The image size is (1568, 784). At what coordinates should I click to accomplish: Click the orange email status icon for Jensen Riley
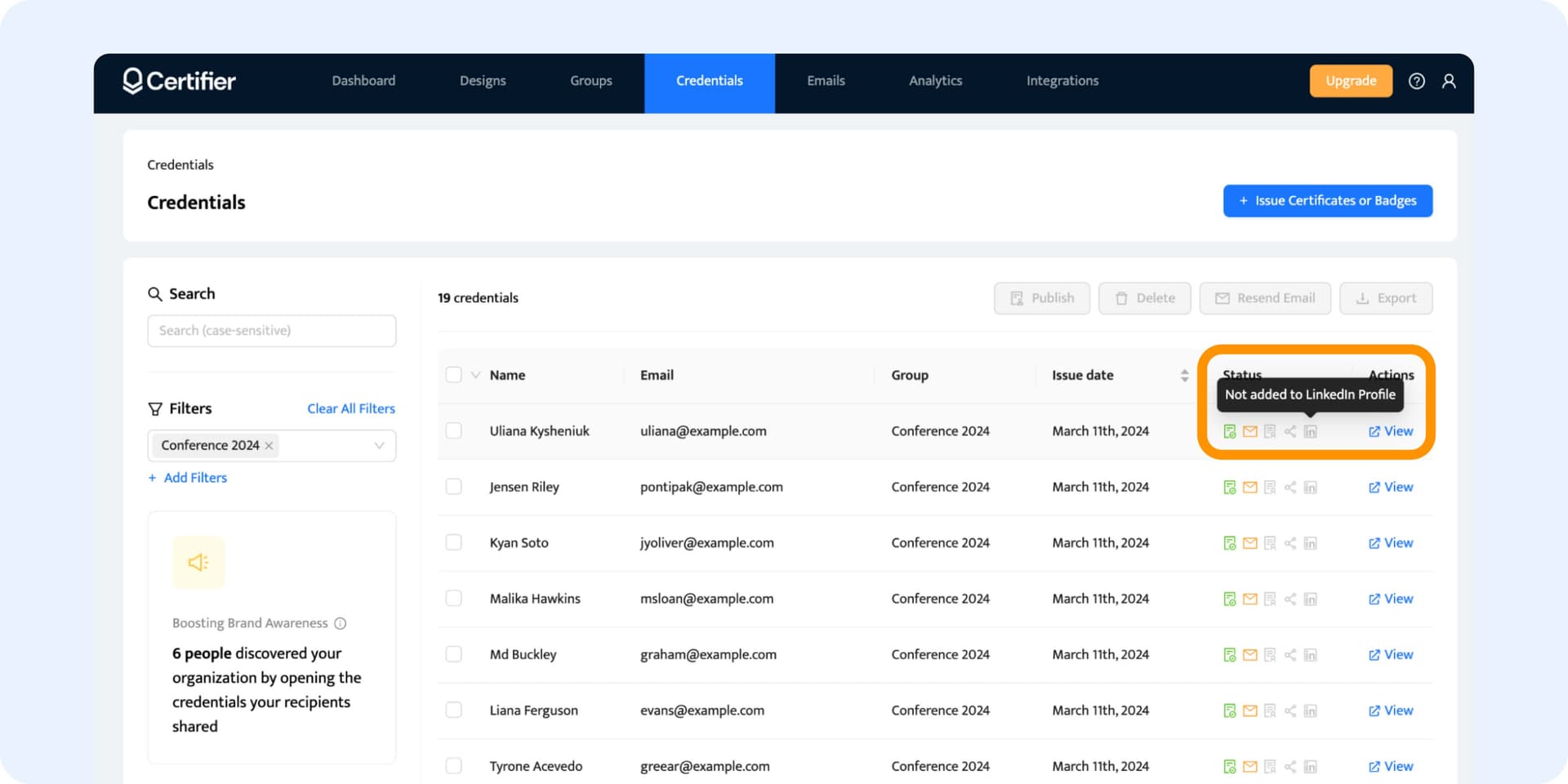(1249, 486)
